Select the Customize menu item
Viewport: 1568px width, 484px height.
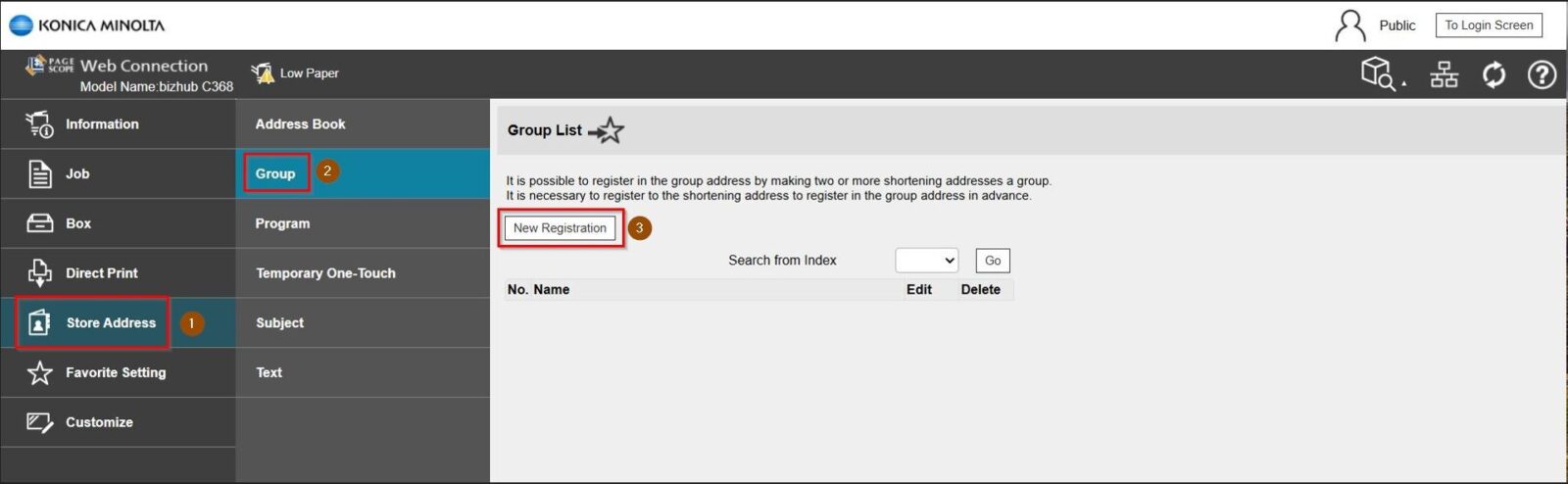coord(99,422)
